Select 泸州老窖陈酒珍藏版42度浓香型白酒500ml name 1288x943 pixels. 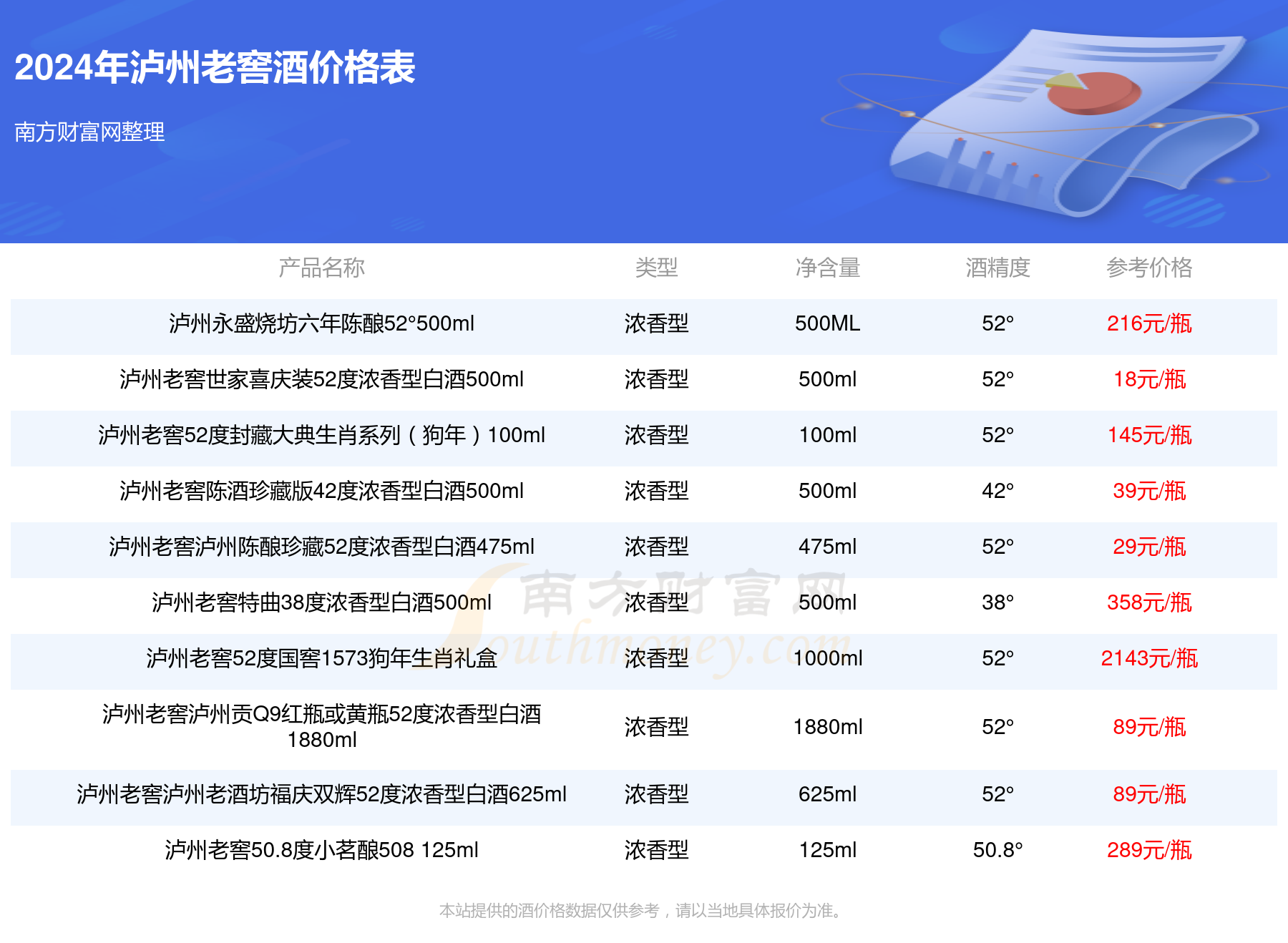321,491
